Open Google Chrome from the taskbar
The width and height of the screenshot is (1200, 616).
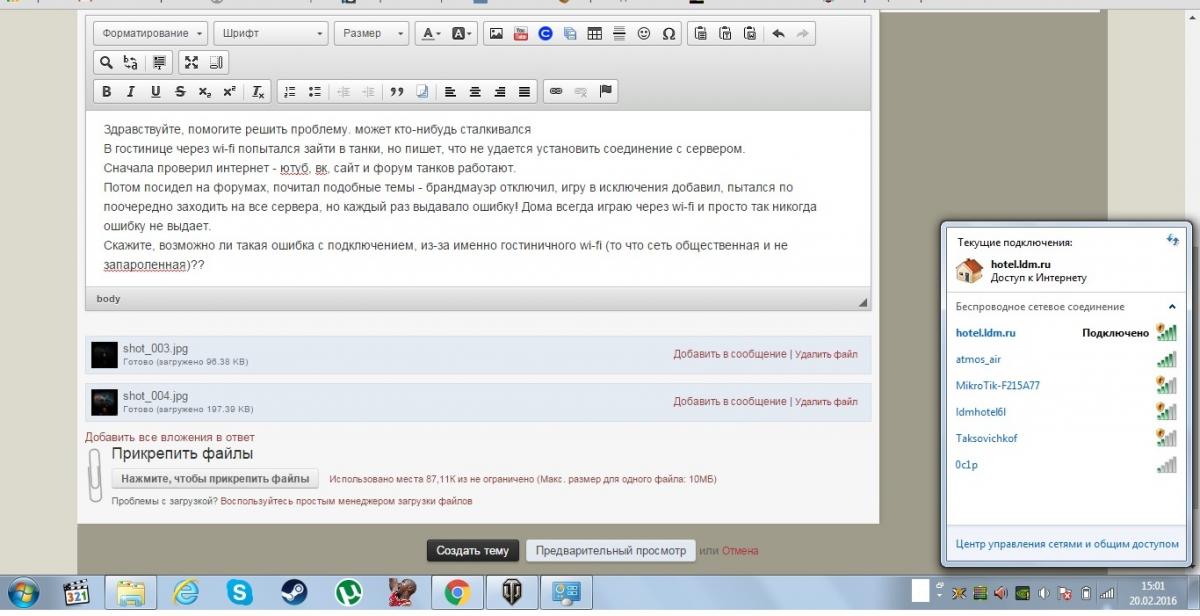[x=456, y=593]
